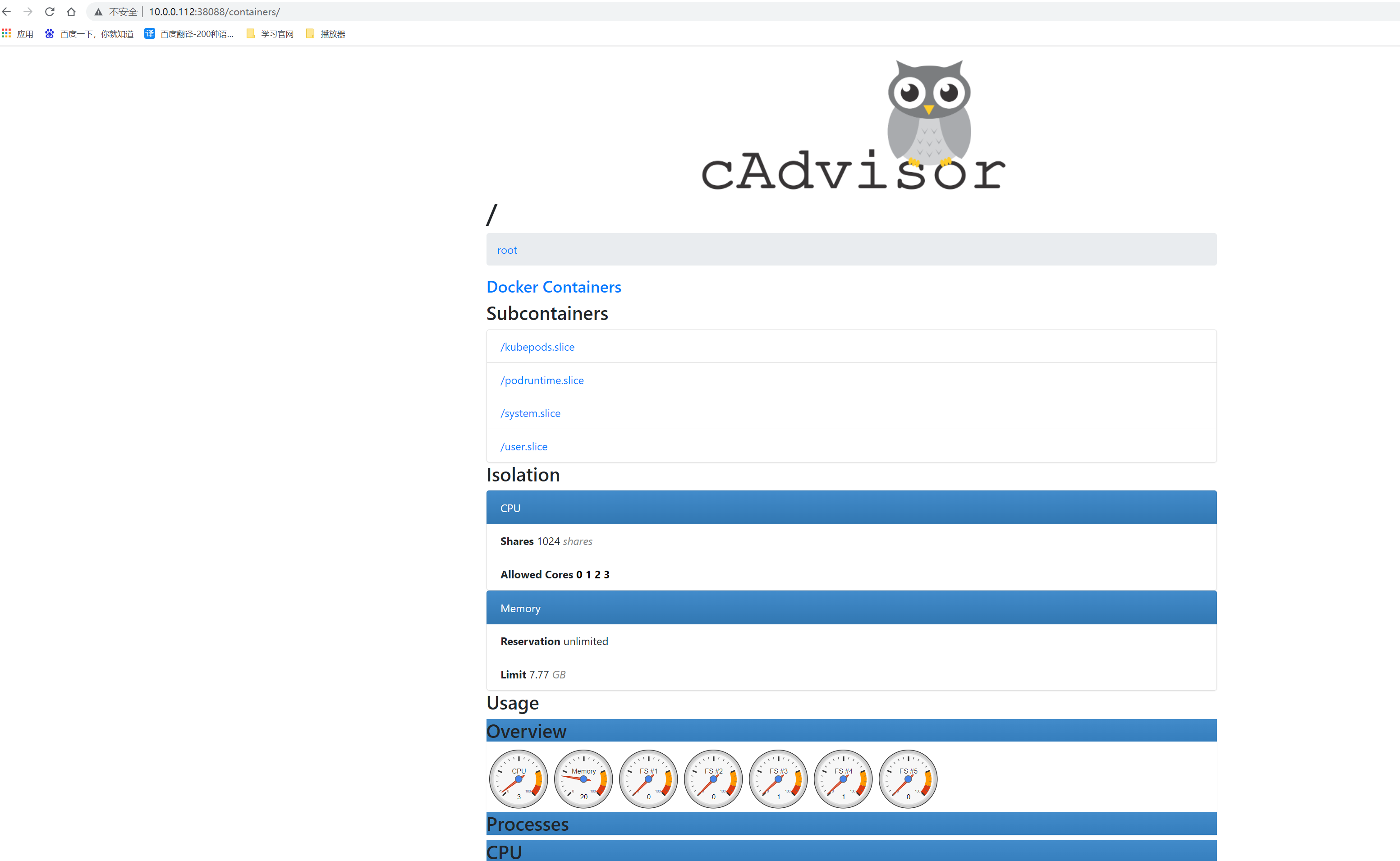Click the CPU gauge dial
This screenshot has width=1400, height=861.
519,779
